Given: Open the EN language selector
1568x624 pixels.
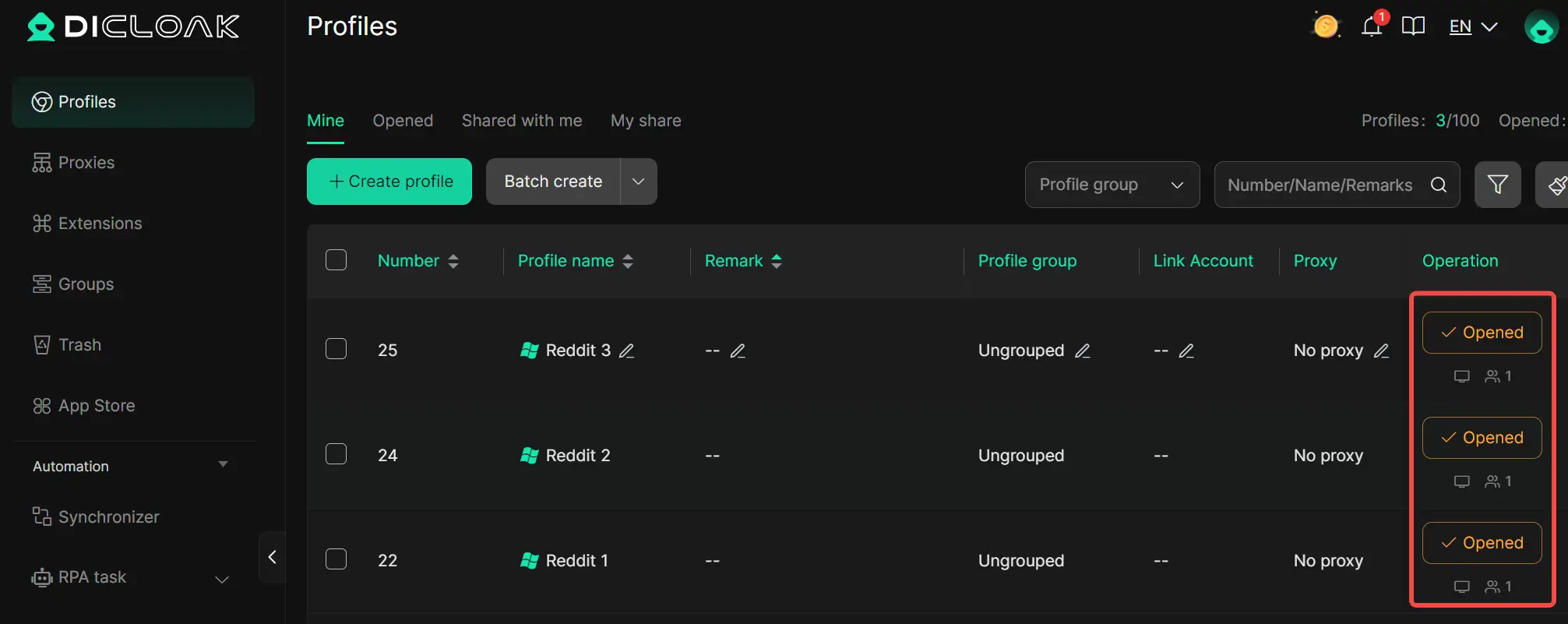Looking at the screenshot, I should tap(1472, 27).
